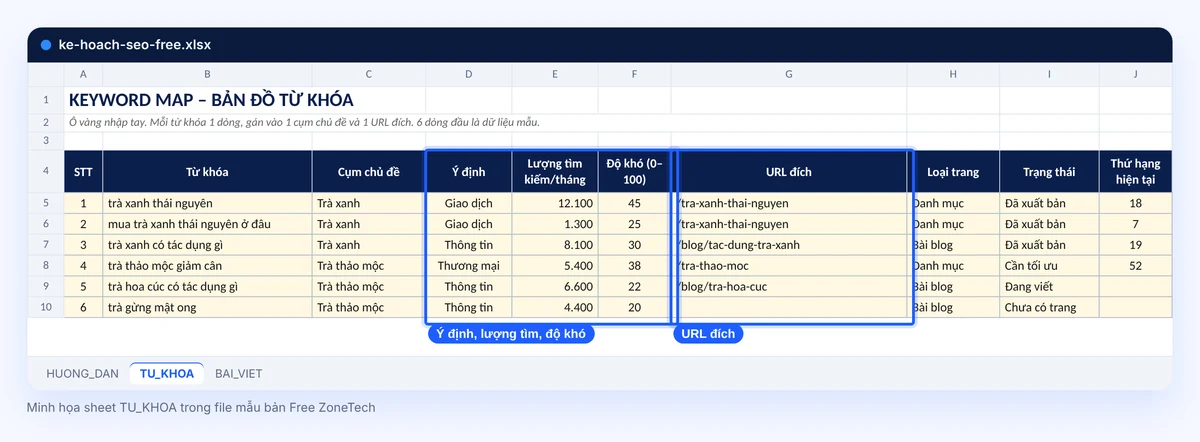The image size is (1200, 442).
Task: Click 'Danh mục' cell in row 8
Action: tap(953, 266)
